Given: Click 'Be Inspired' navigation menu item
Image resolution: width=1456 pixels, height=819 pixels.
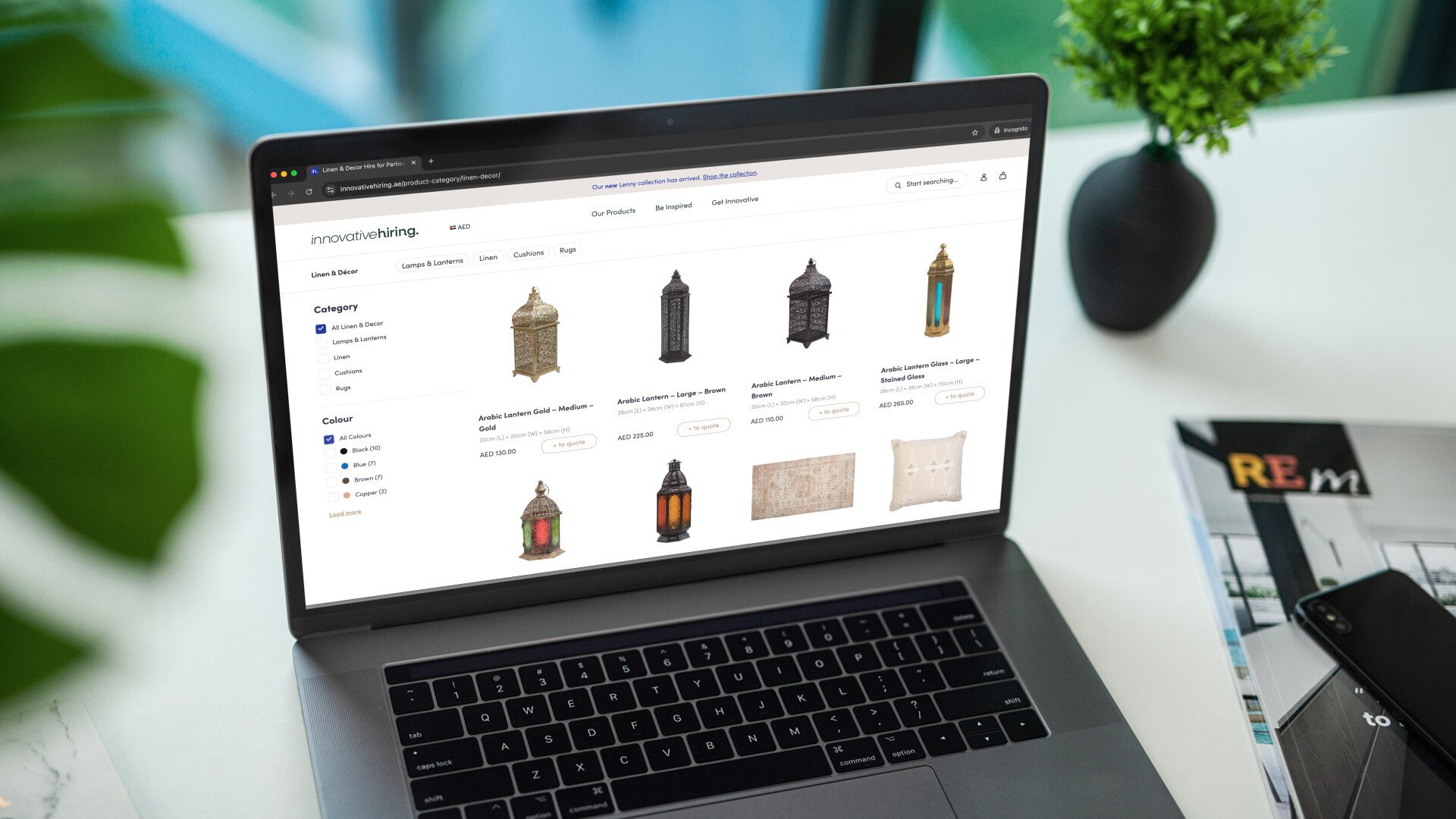Looking at the screenshot, I should pyautogui.click(x=673, y=201).
